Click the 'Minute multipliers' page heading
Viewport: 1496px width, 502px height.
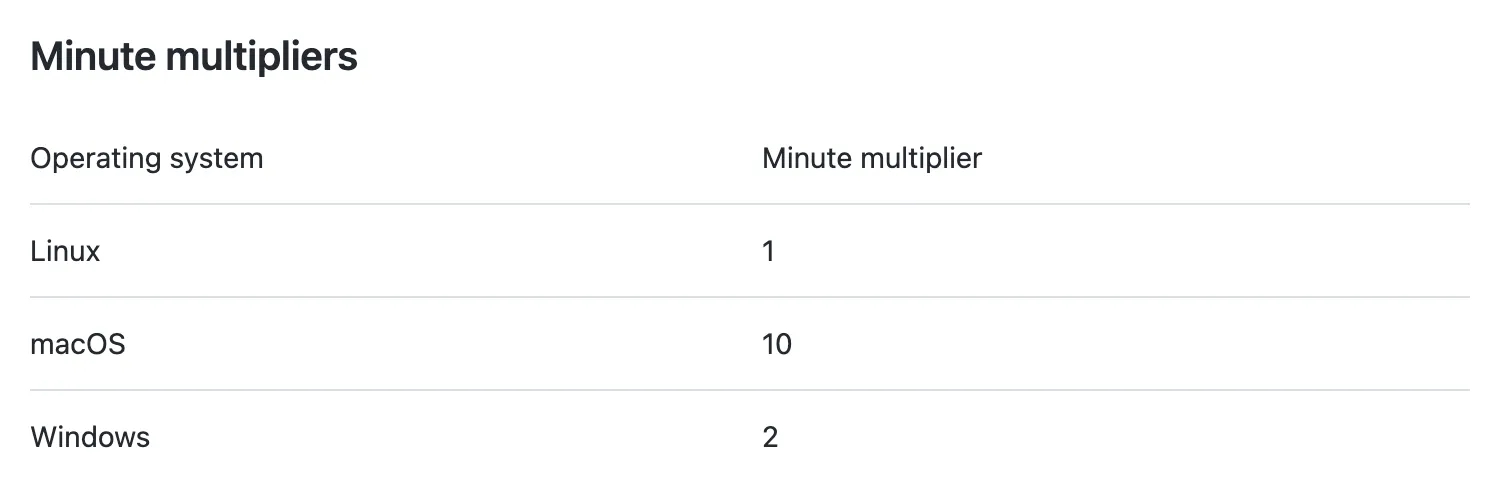click(194, 57)
